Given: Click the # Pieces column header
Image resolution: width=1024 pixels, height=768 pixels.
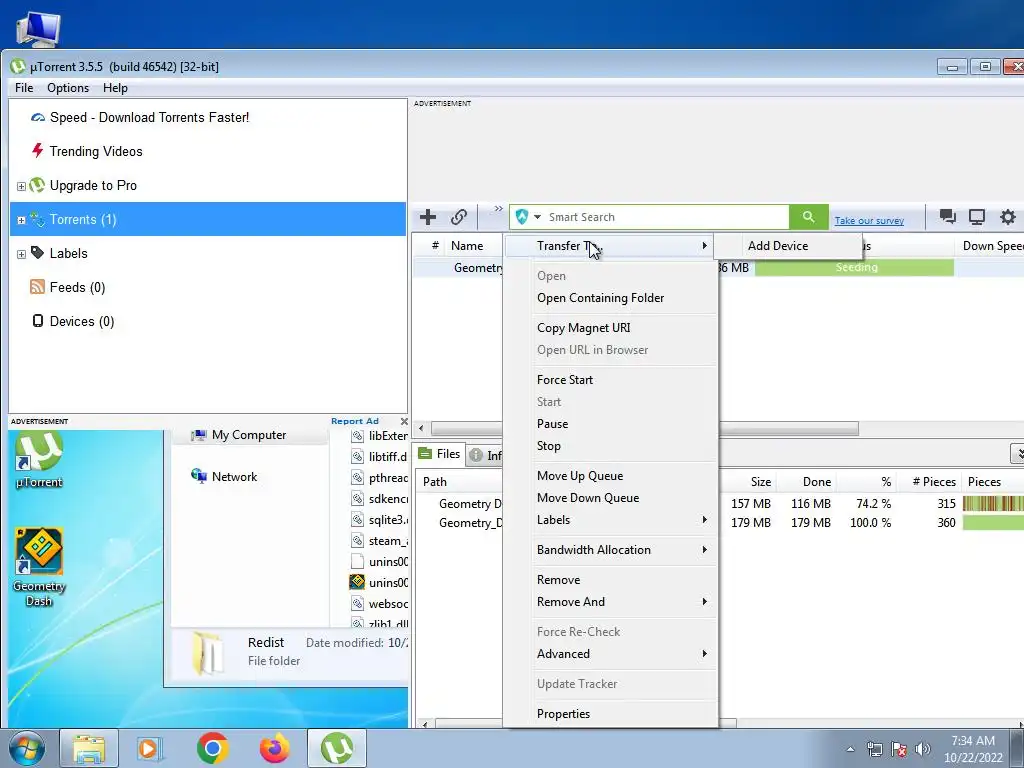Looking at the screenshot, I should click(x=934, y=481).
